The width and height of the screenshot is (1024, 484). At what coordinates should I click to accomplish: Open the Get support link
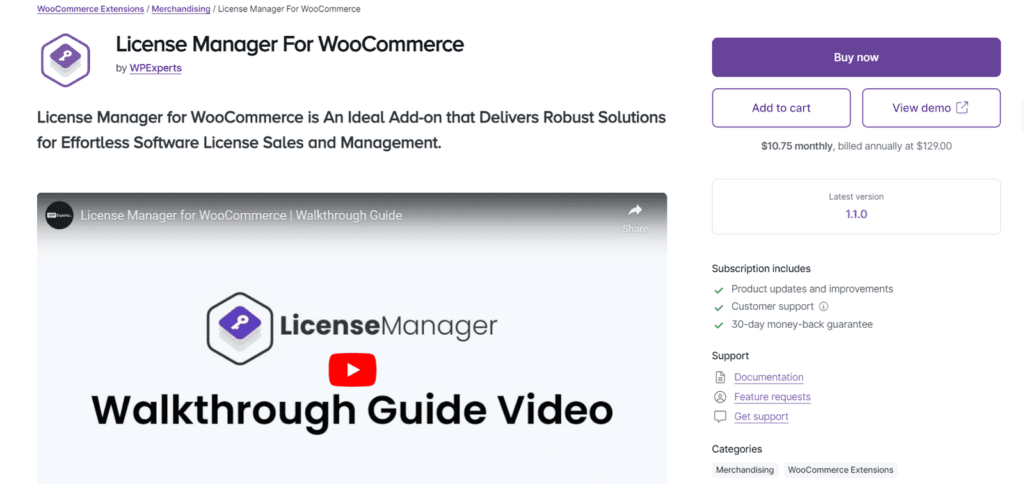[x=761, y=416]
